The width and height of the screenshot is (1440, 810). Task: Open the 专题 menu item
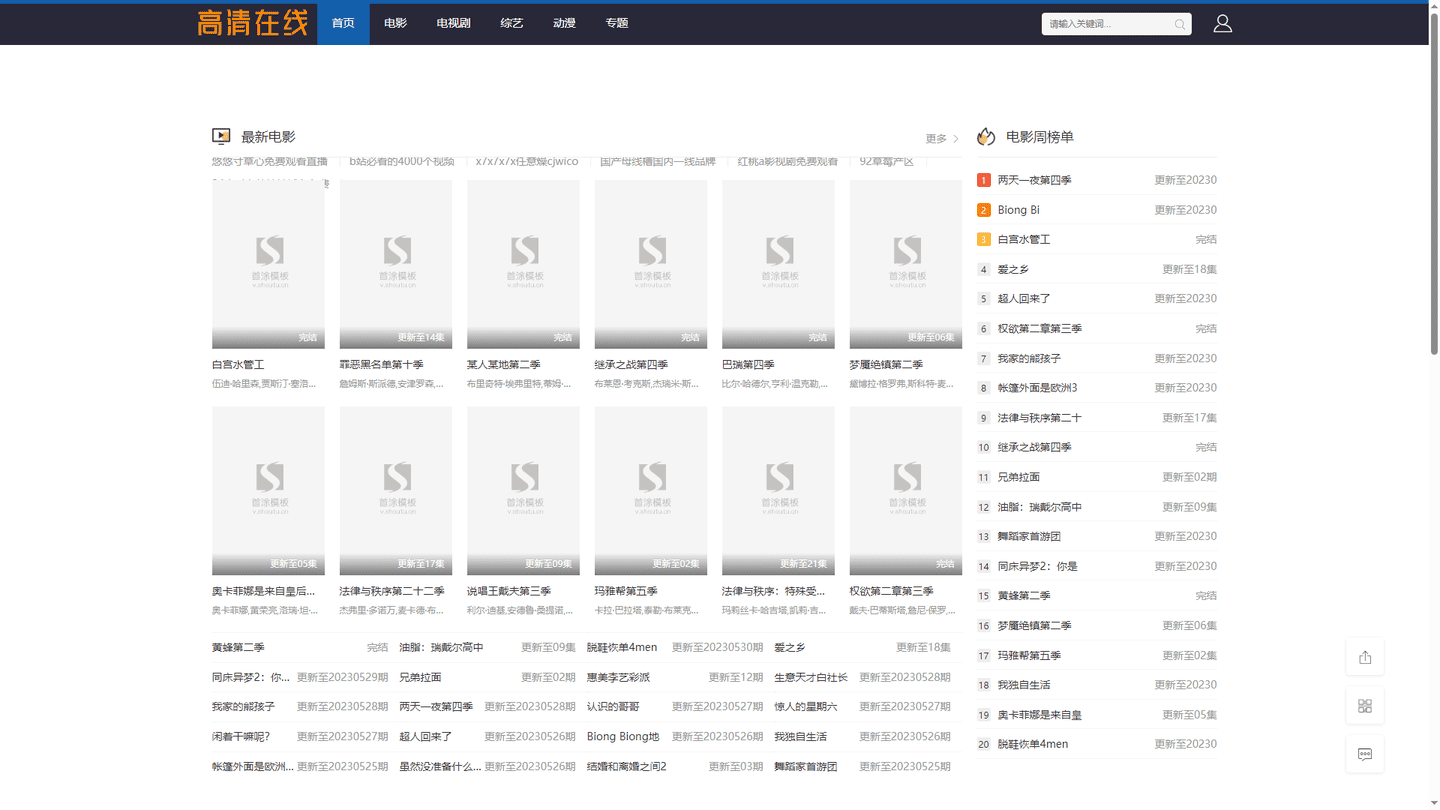[617, 23]
